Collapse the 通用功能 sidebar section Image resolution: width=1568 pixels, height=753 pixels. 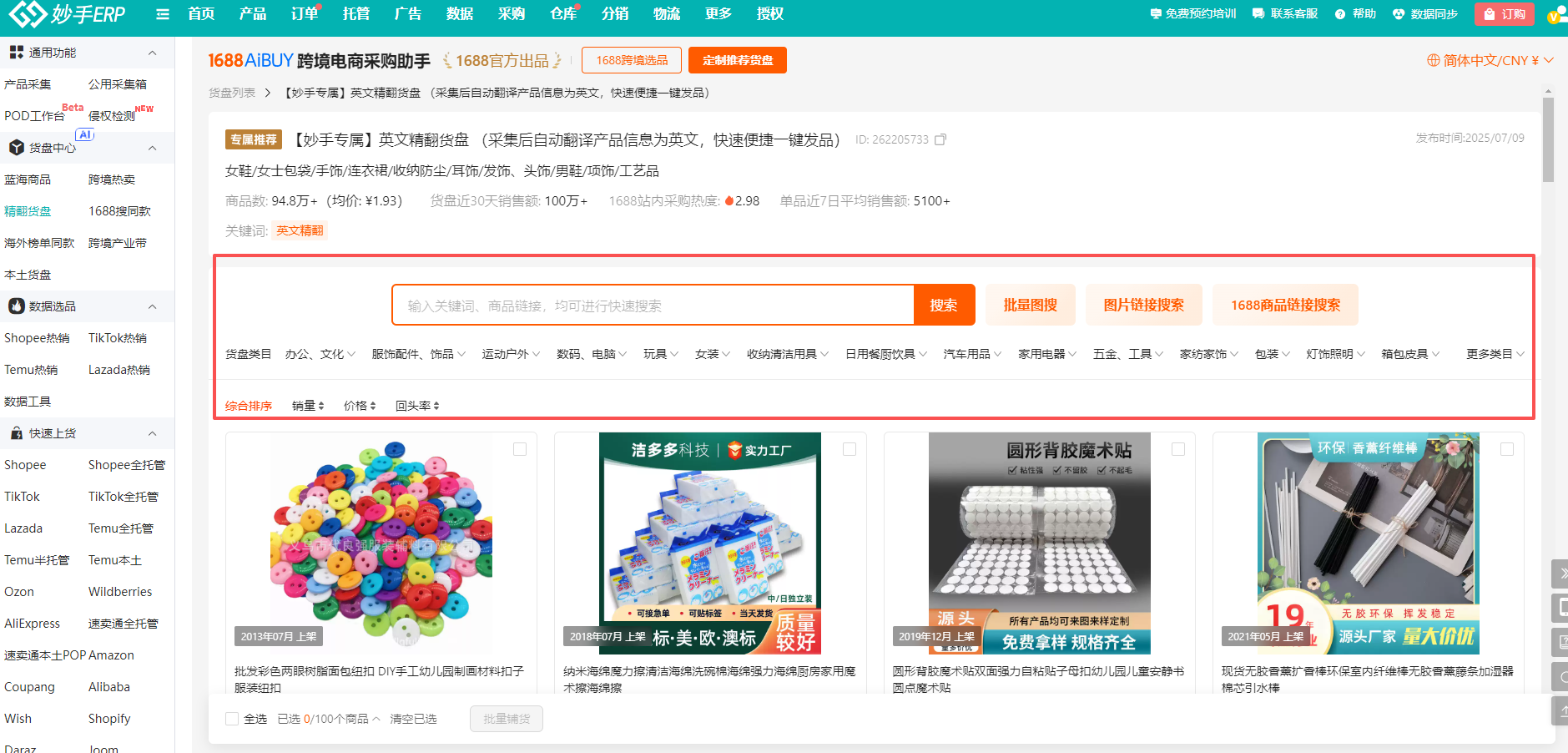click(x=152, y=53)
